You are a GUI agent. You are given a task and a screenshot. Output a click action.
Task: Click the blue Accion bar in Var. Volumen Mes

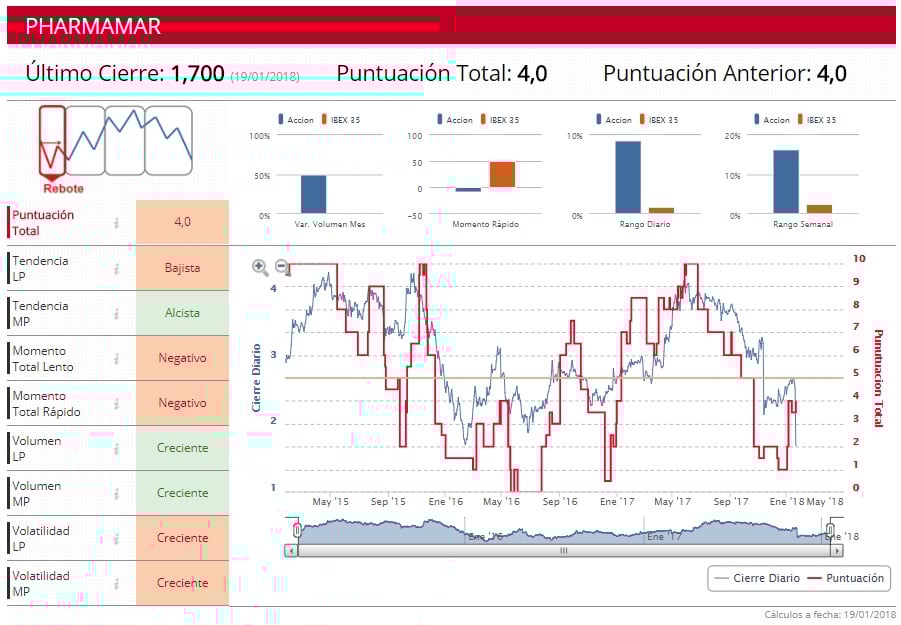point(314,194)
